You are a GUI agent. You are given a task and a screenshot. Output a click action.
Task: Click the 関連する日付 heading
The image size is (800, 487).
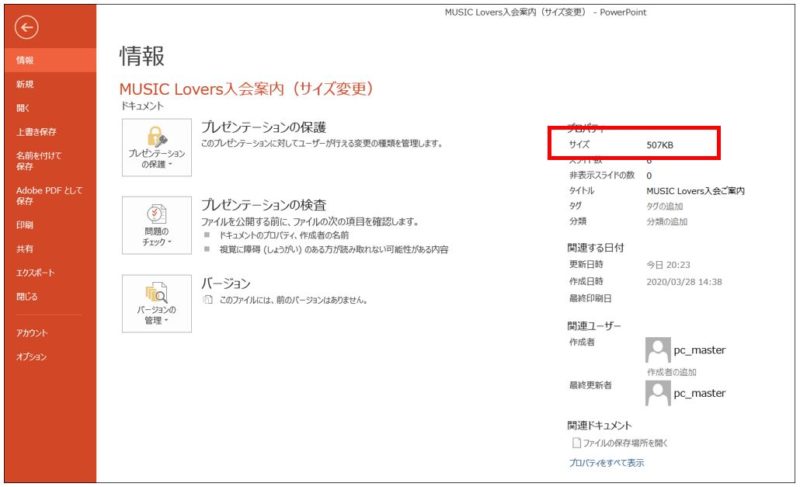(x=595, y=248)
